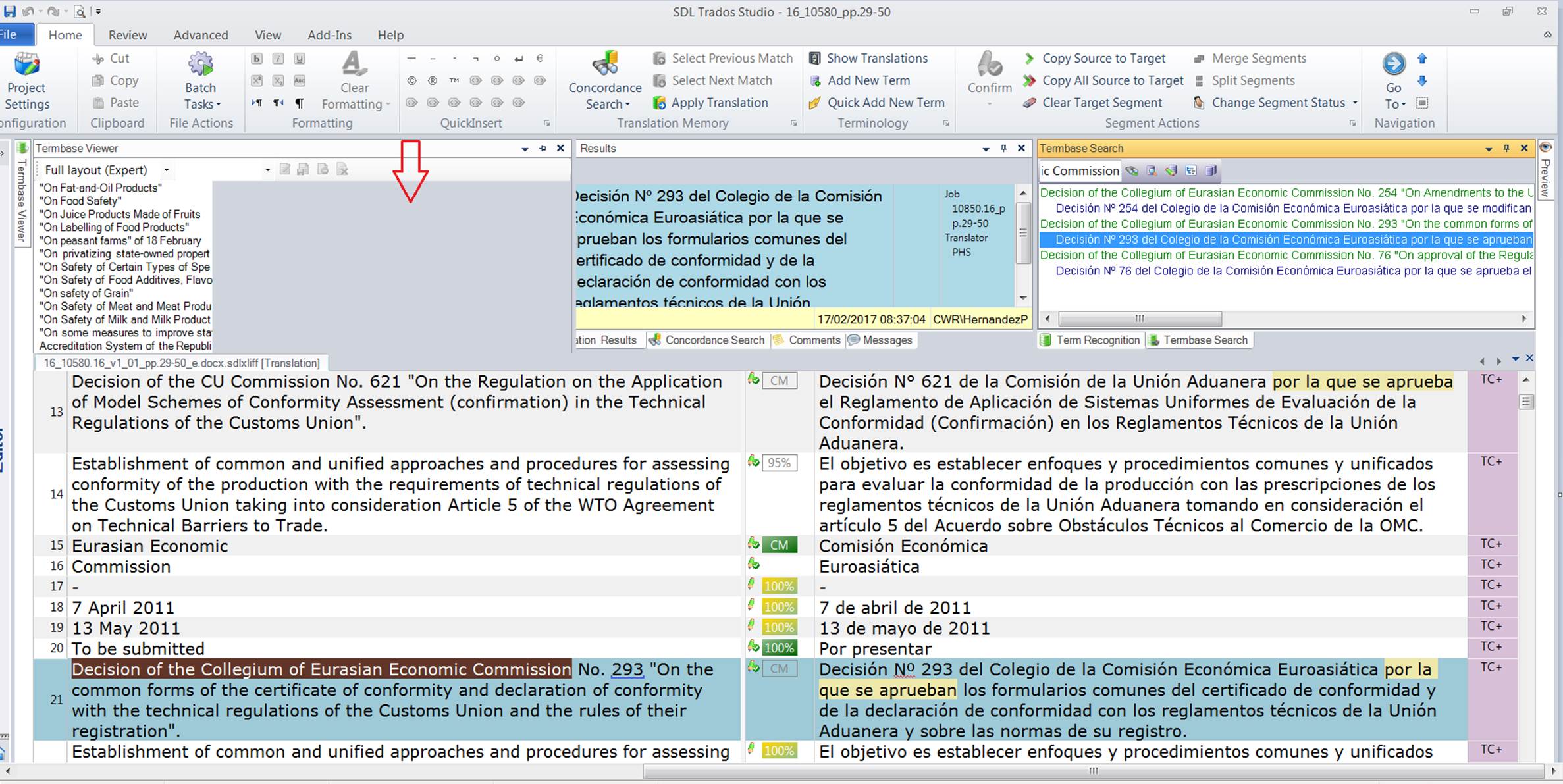The image size is (1563, 784).
Task: Apply bold formatting
Action: coord(257,59)
